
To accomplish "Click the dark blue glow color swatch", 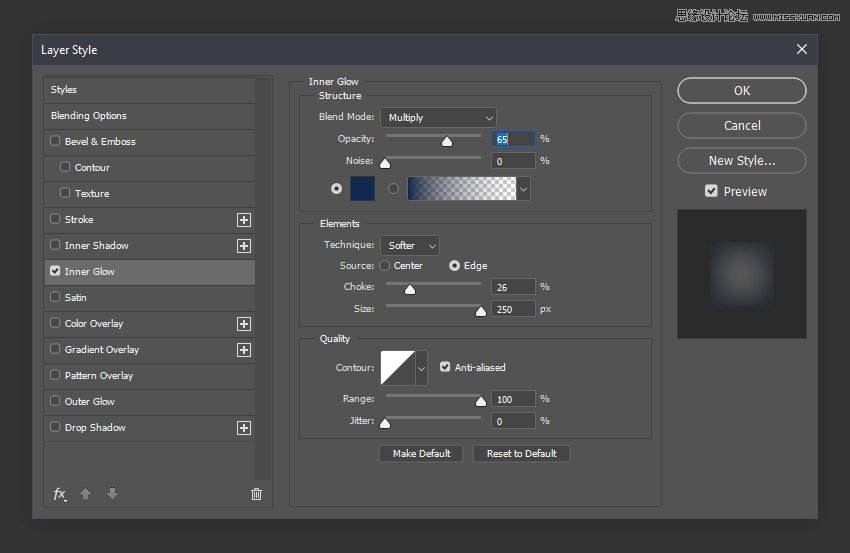I will (x=362, y=188).
